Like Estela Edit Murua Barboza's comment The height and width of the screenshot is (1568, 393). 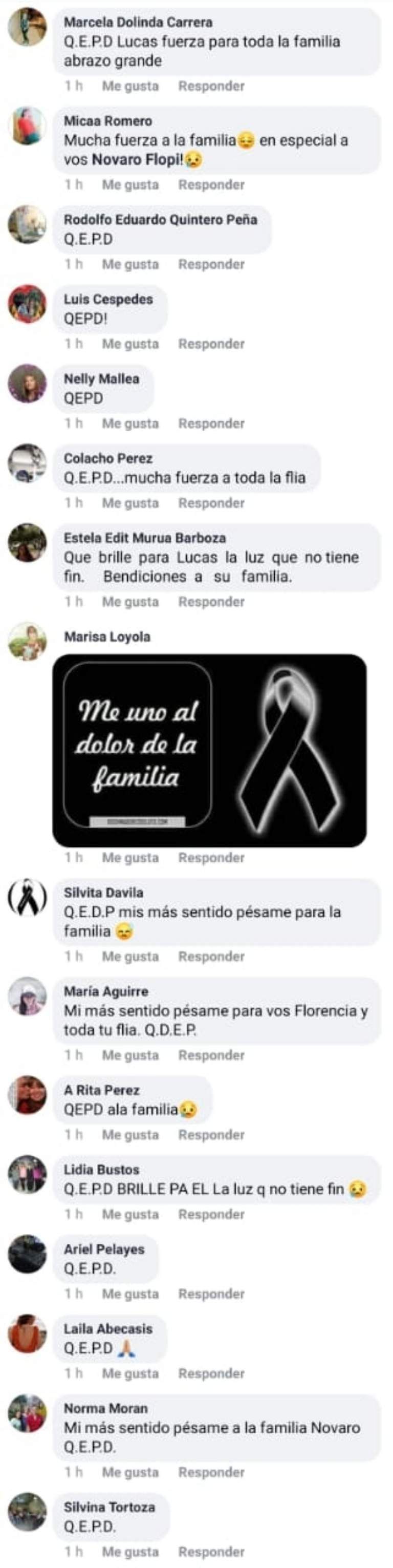(x=130, y=602)
